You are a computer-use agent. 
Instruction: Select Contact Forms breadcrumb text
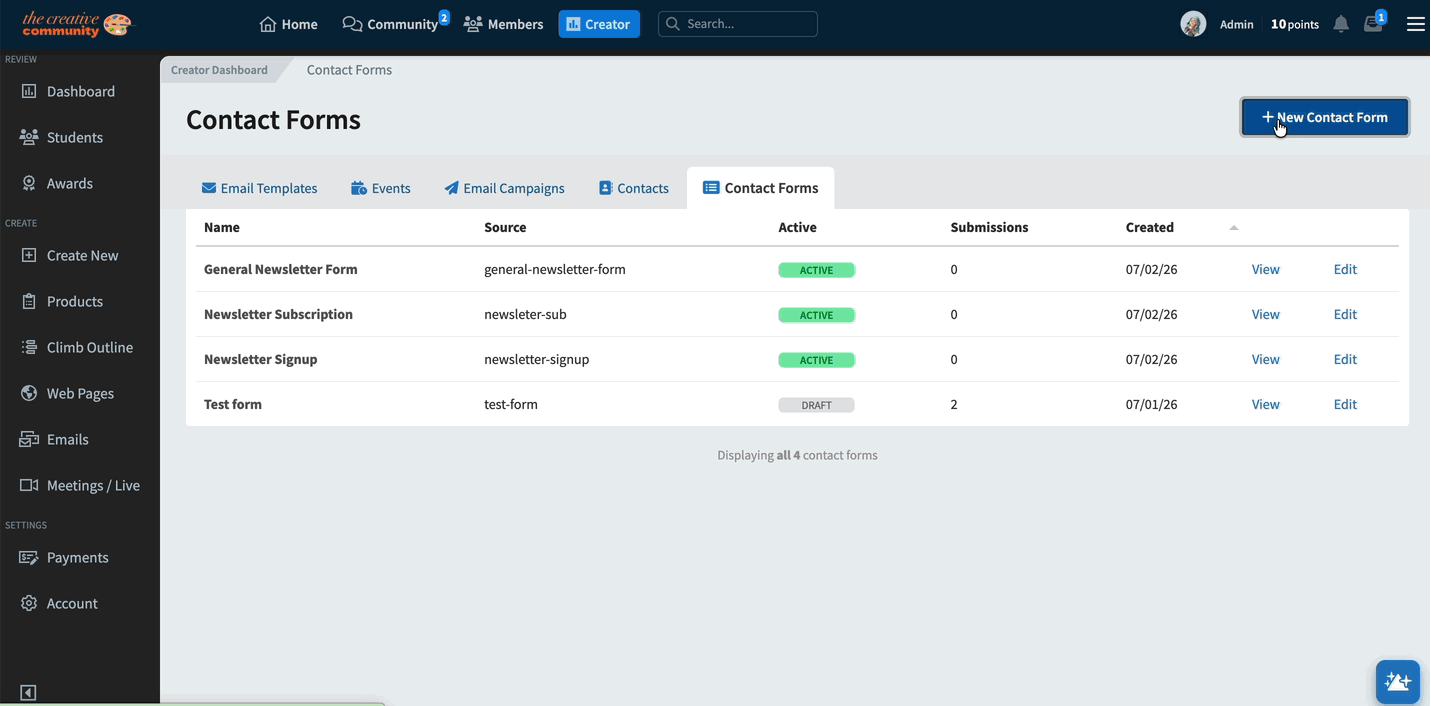(349, 70)
